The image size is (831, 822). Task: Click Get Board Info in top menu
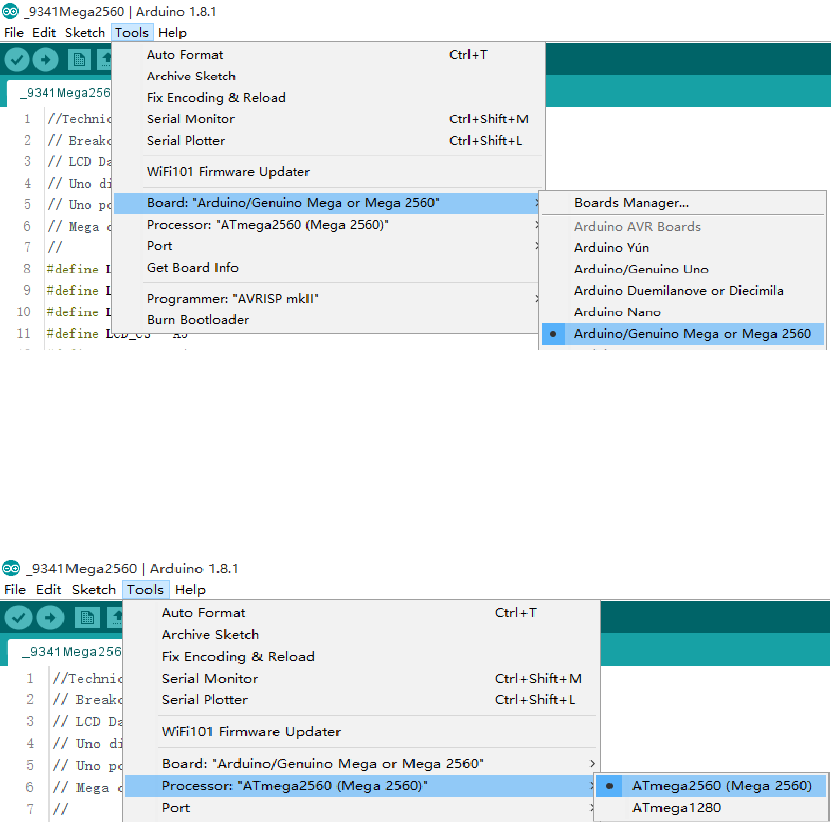click(x=328, y=268)
